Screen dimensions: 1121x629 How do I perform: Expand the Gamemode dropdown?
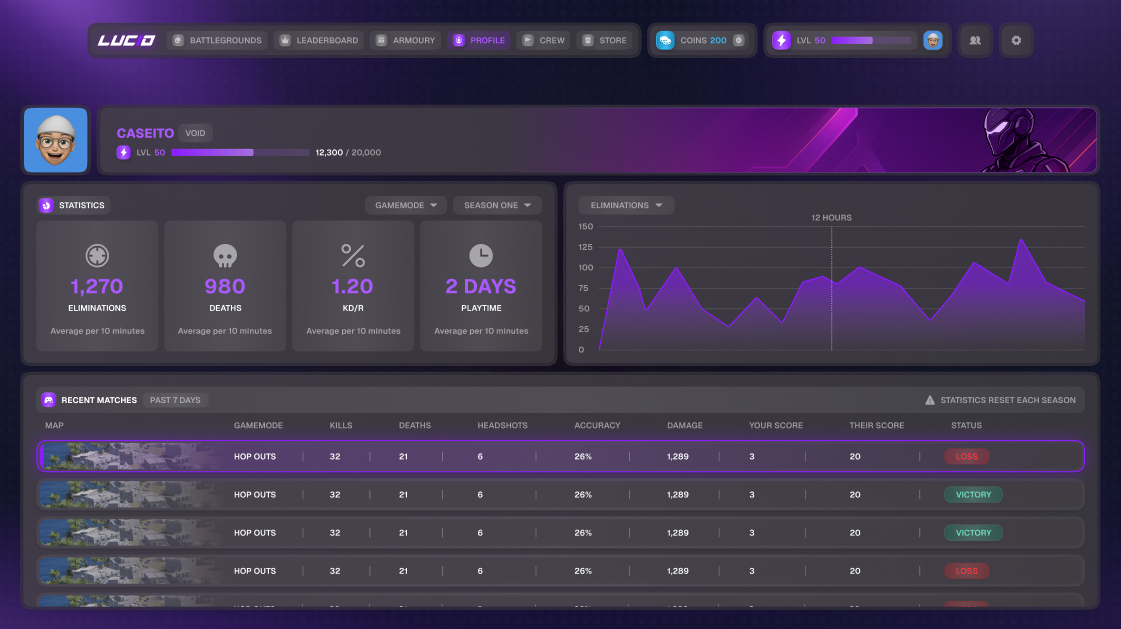406,205
